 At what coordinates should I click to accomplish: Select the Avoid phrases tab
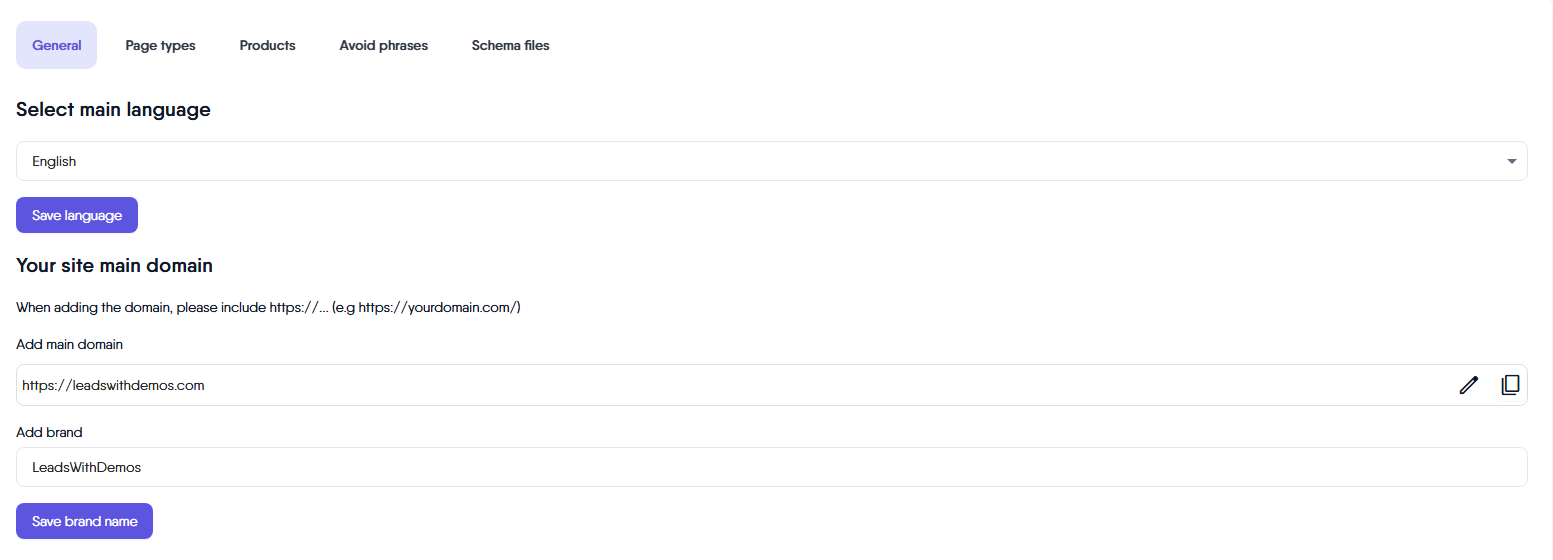[383, 45]
